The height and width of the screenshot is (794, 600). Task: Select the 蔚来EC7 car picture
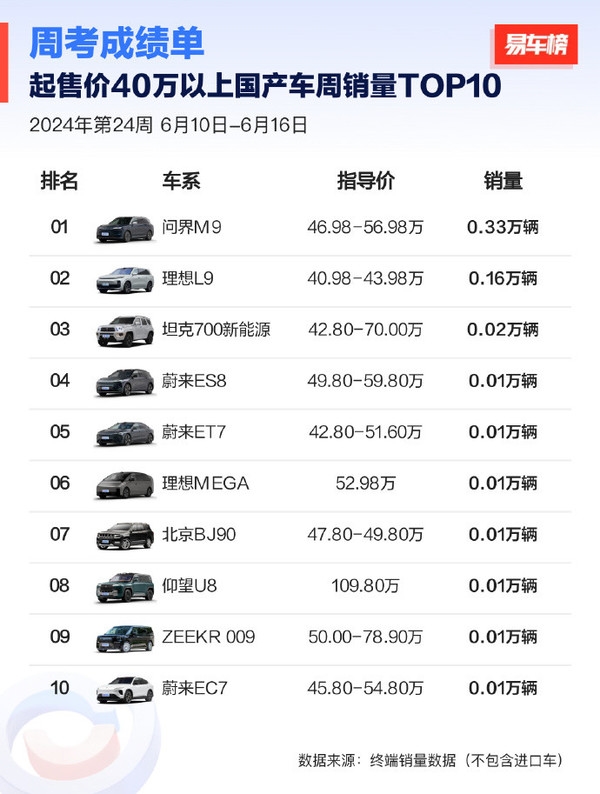[x=125, y=689]
